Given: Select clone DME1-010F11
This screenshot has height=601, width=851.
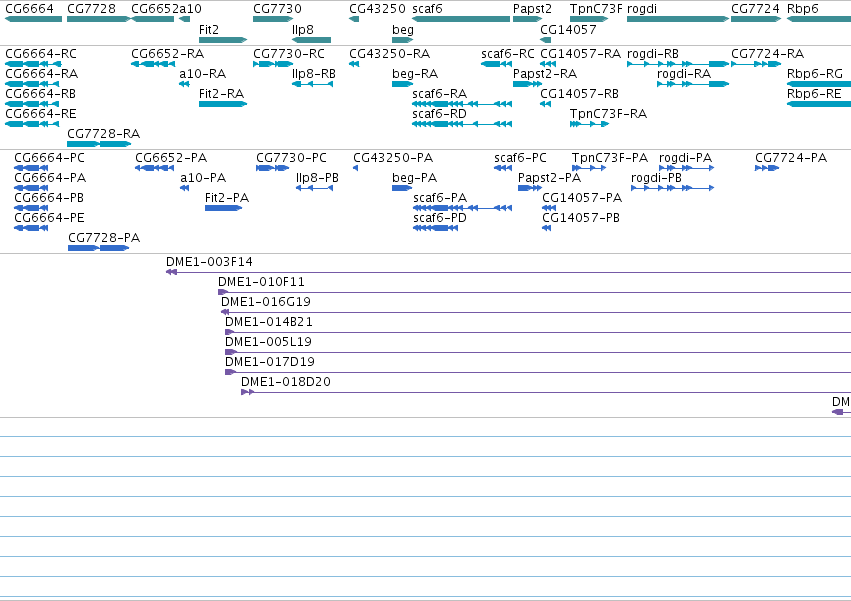Looking at the screenshot, I should [x=261, y=282].
